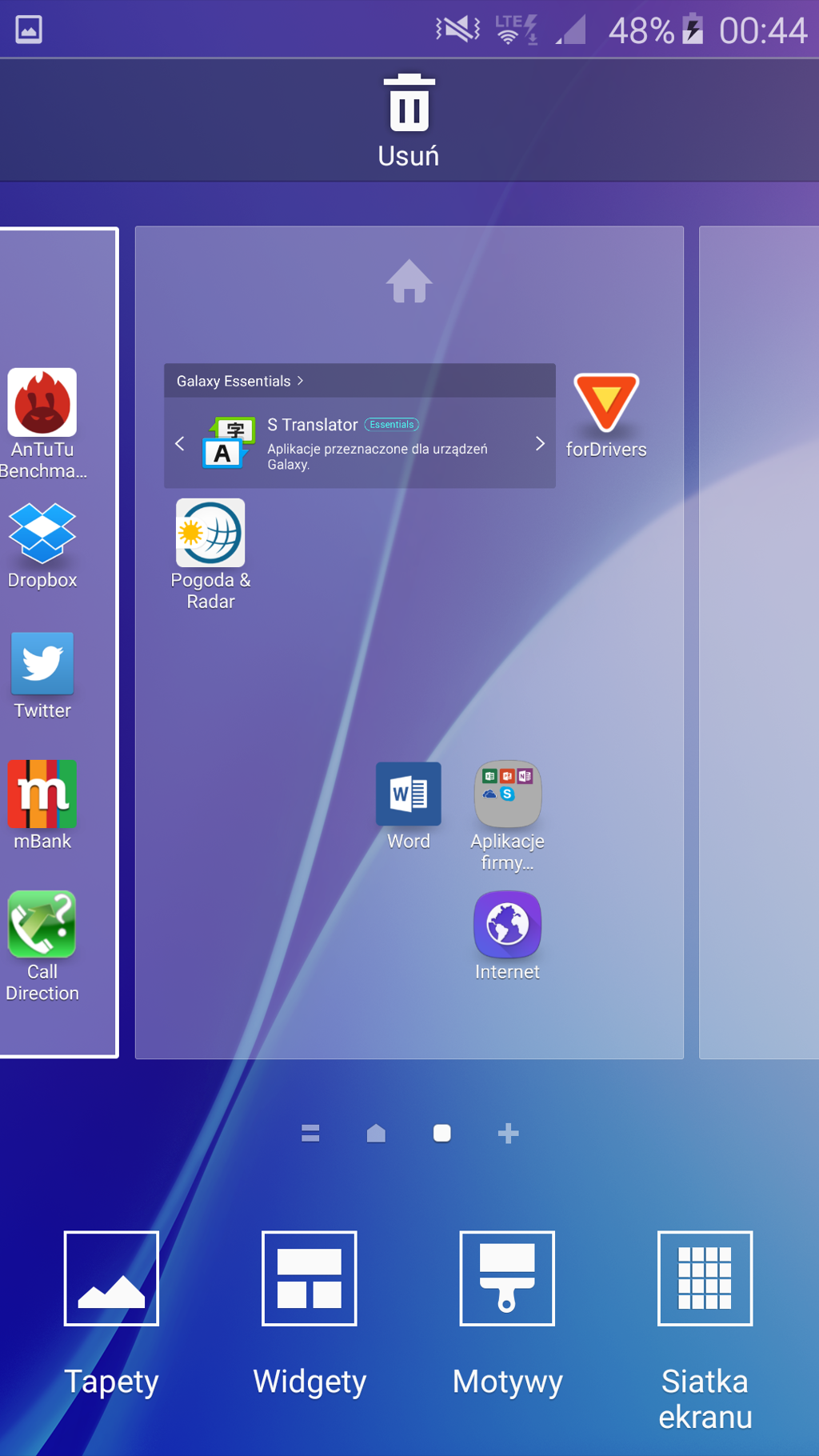This screenshot has height=1456, width=819.
Task: Open the Internet browser app
Action: coord(507,925)
